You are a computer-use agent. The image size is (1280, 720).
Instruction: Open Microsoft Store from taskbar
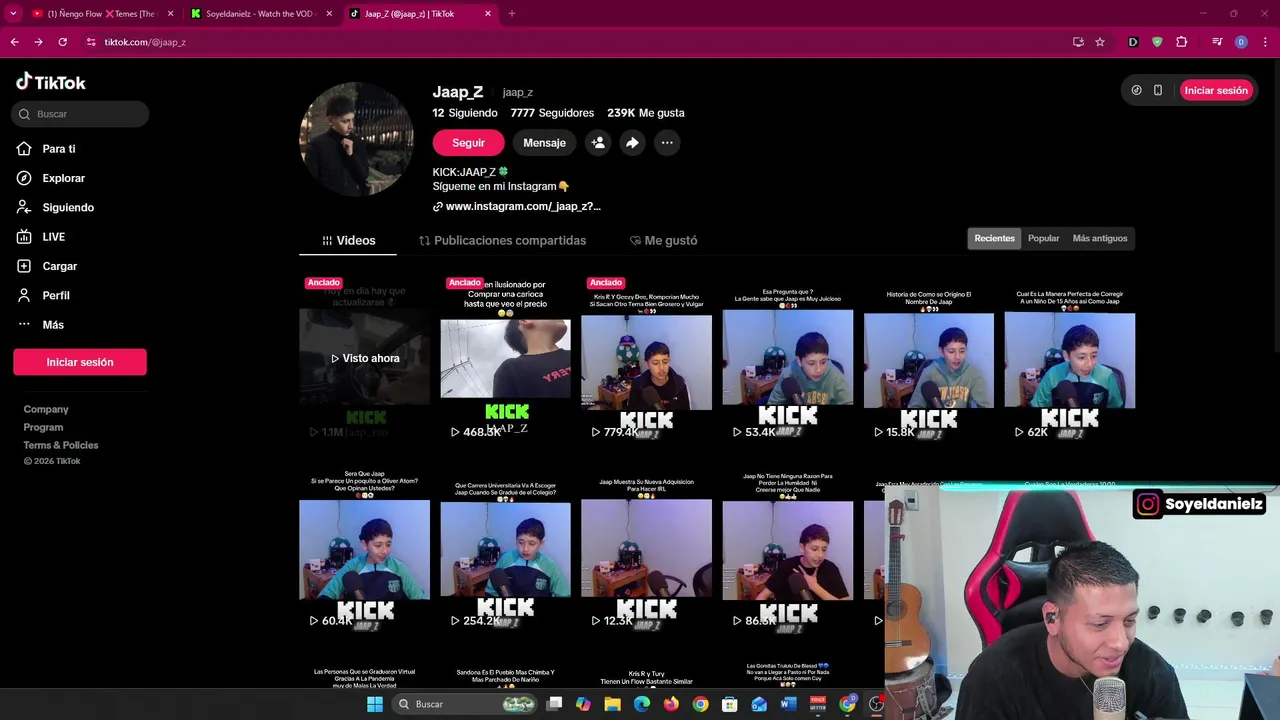click(730, 704)
